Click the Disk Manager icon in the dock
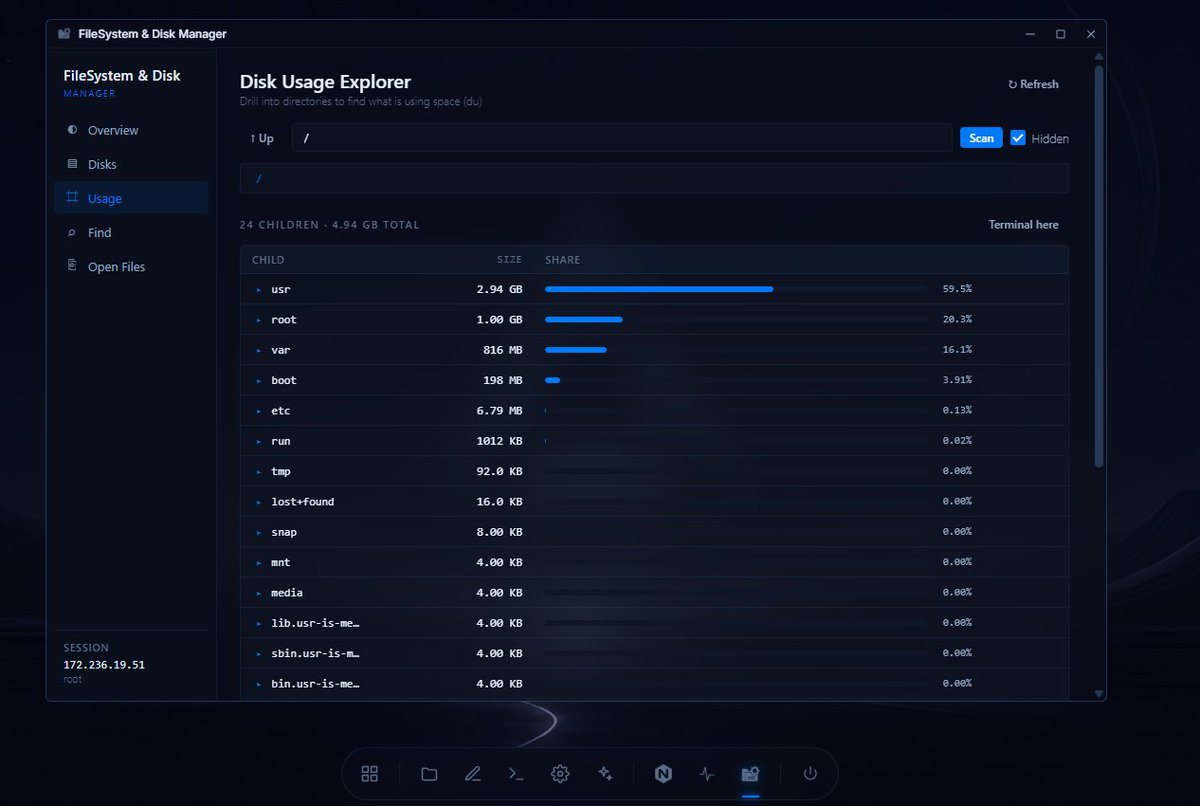The height and width of the screenshot is (806, 1200). (x=750, y=774)
